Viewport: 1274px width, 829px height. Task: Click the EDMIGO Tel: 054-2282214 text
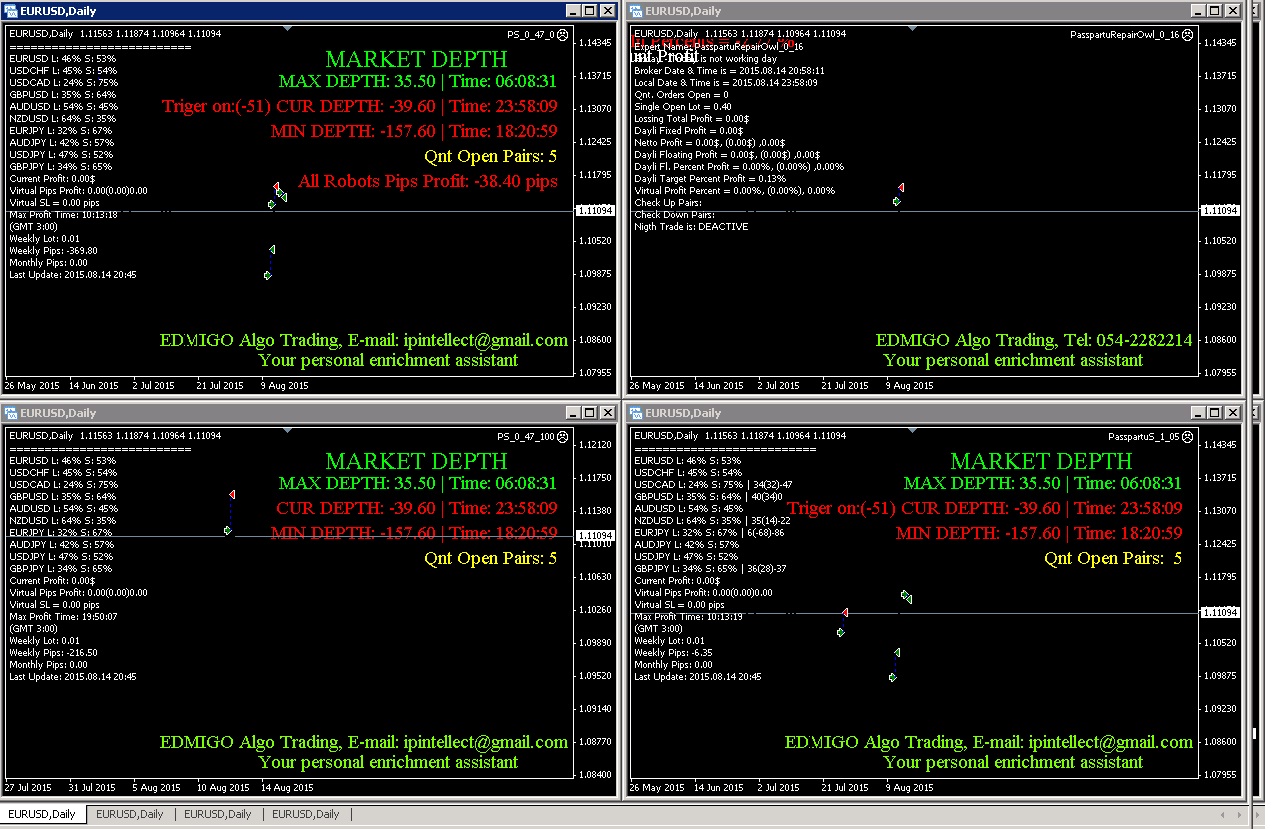tap(1034, 340)
